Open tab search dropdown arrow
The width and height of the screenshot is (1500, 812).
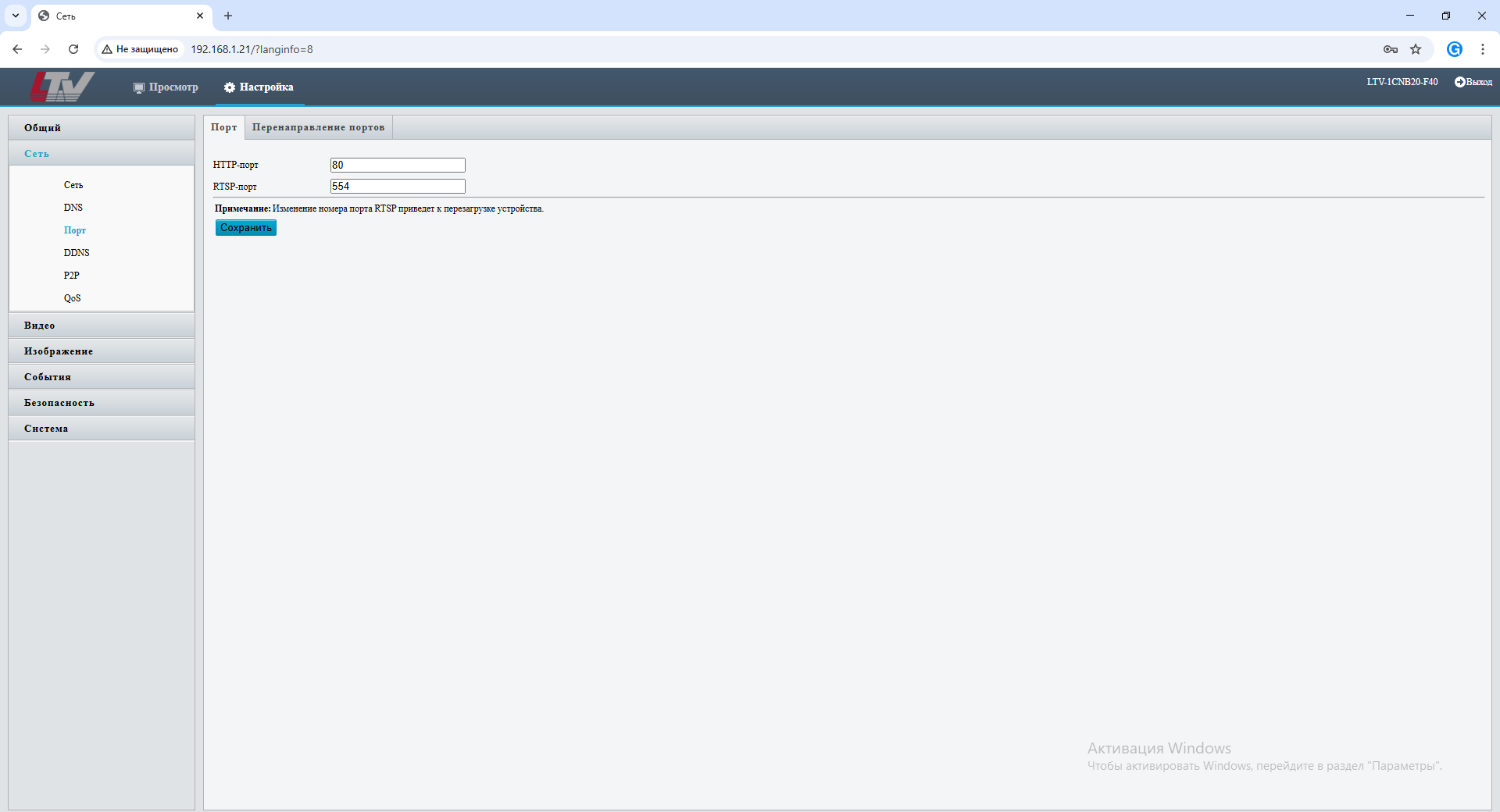(15, 16)
